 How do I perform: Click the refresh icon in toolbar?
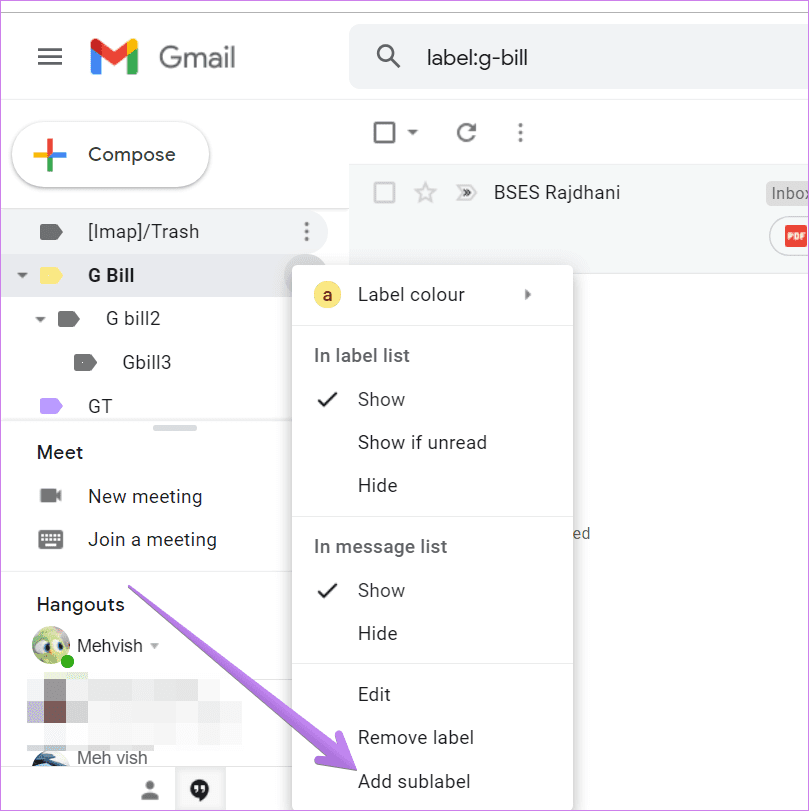(x=466, y=132)
